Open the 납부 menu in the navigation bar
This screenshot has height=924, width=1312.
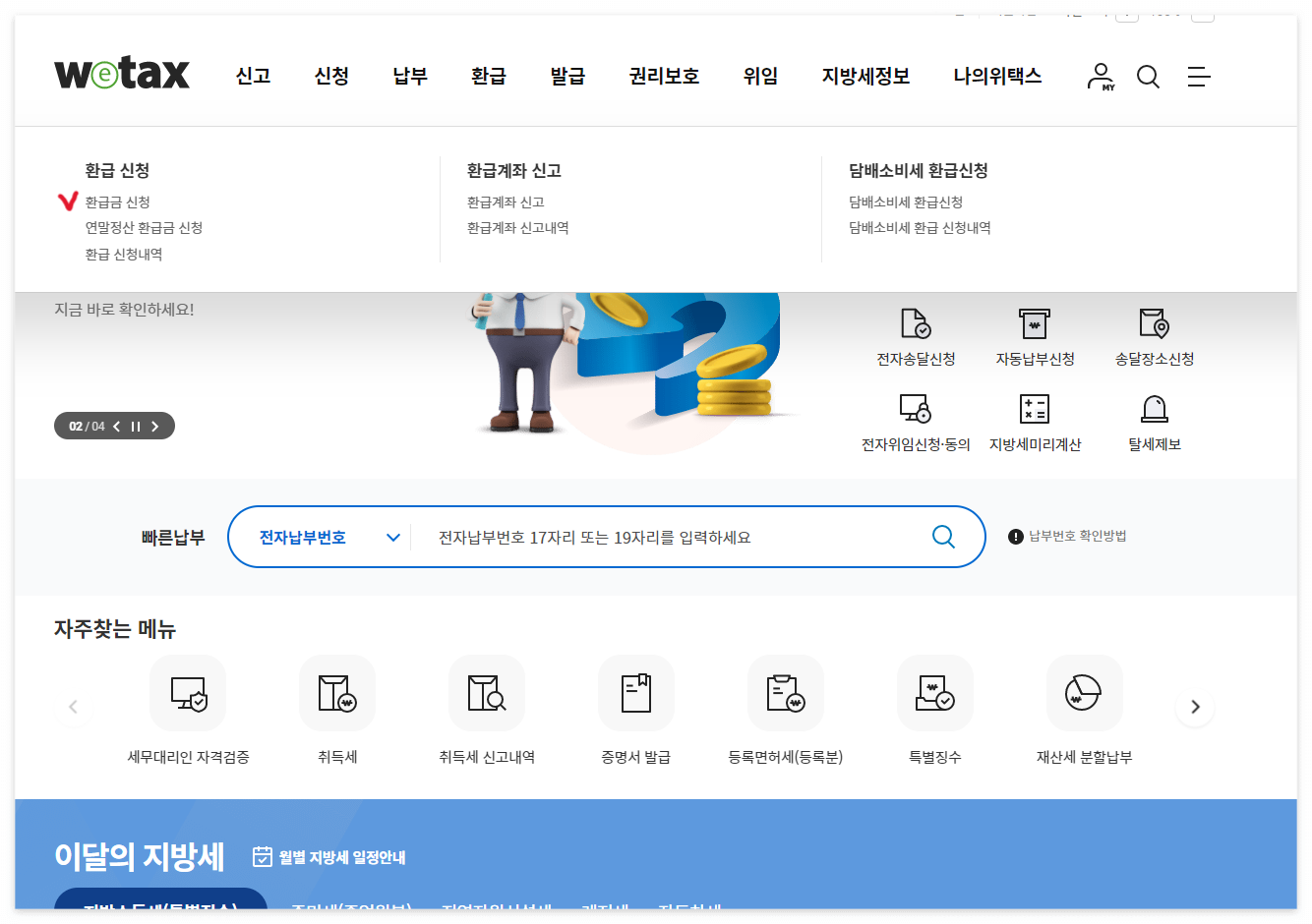tap(409, 76)
